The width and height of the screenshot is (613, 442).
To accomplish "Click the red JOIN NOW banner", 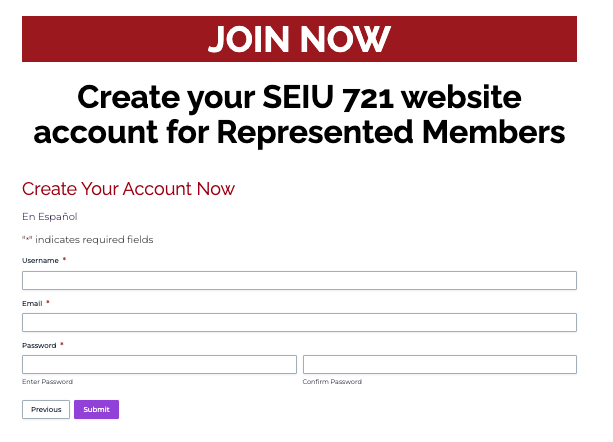I will (299, 39).
